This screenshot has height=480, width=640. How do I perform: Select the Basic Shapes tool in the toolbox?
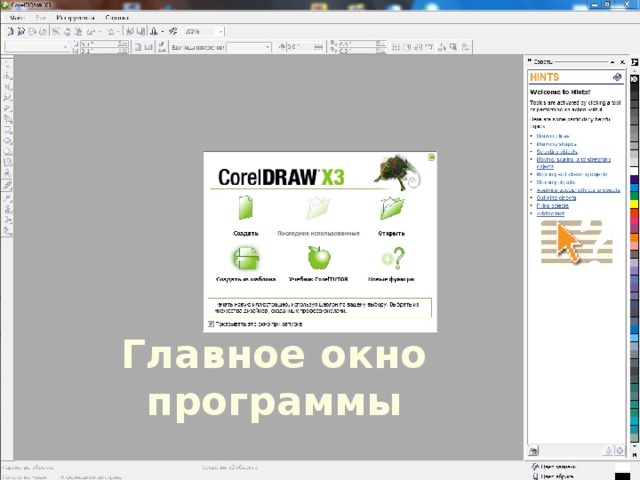point(7,162)
